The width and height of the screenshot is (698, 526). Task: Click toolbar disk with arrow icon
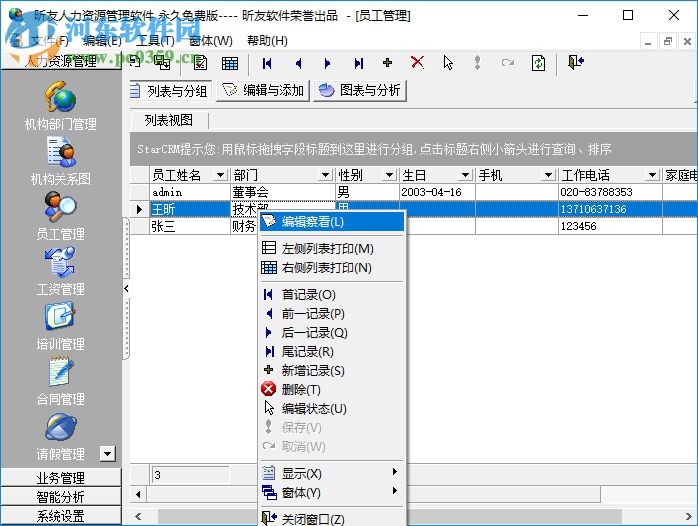pyautogui.click(x=162, y=63)
